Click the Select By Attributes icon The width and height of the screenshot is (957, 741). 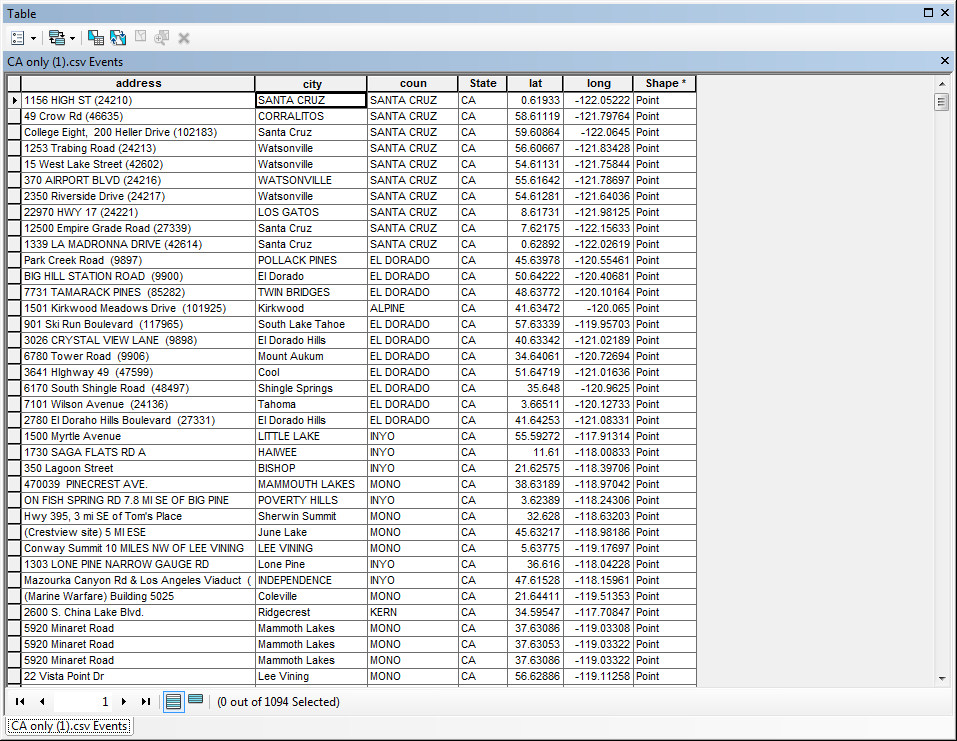tap(96, 38)
